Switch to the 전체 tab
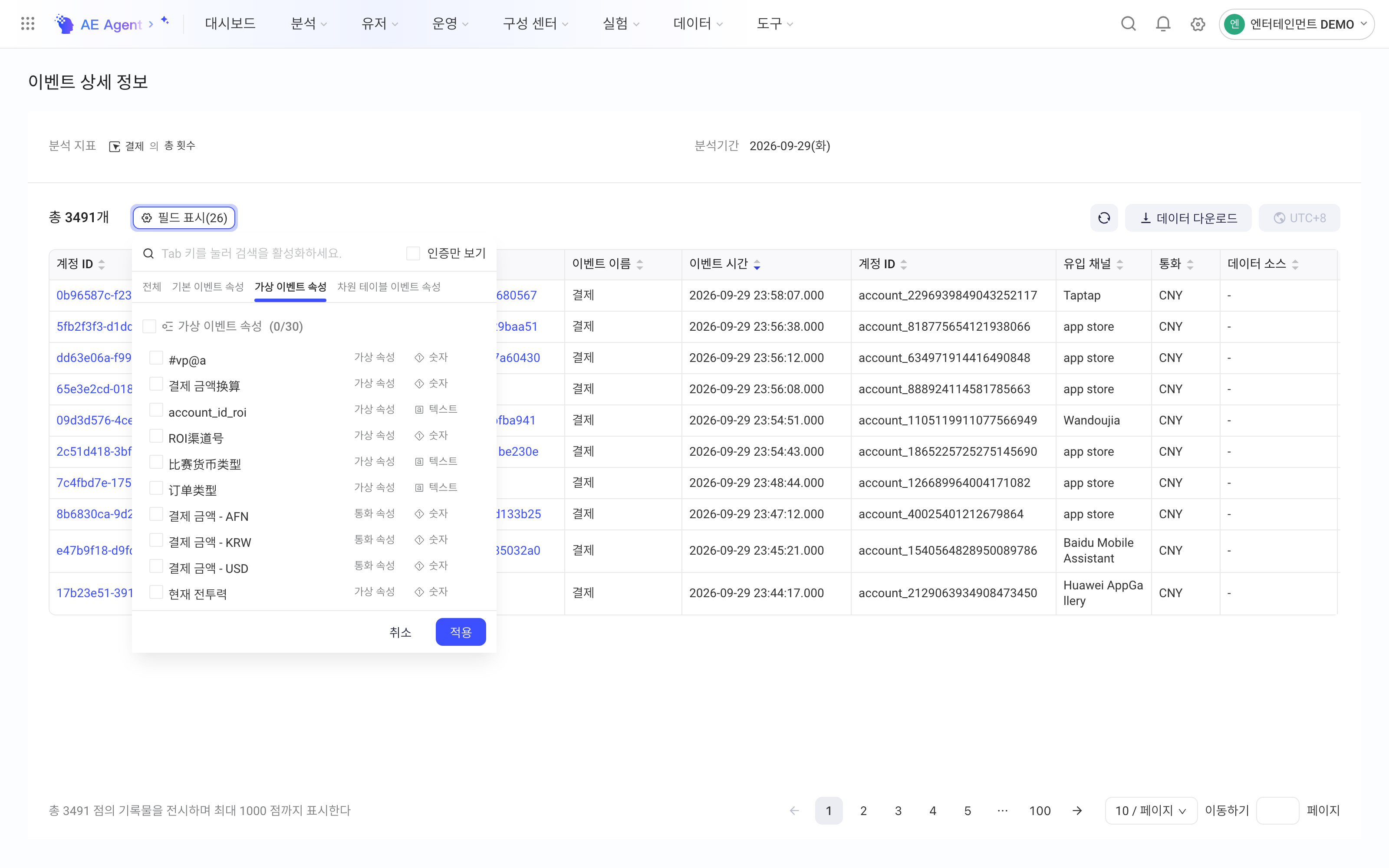 click(x=151, y=286)
